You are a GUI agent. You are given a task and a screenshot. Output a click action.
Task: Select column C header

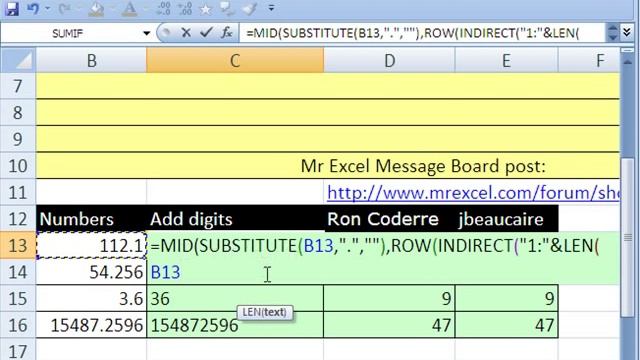coord(235,60)
